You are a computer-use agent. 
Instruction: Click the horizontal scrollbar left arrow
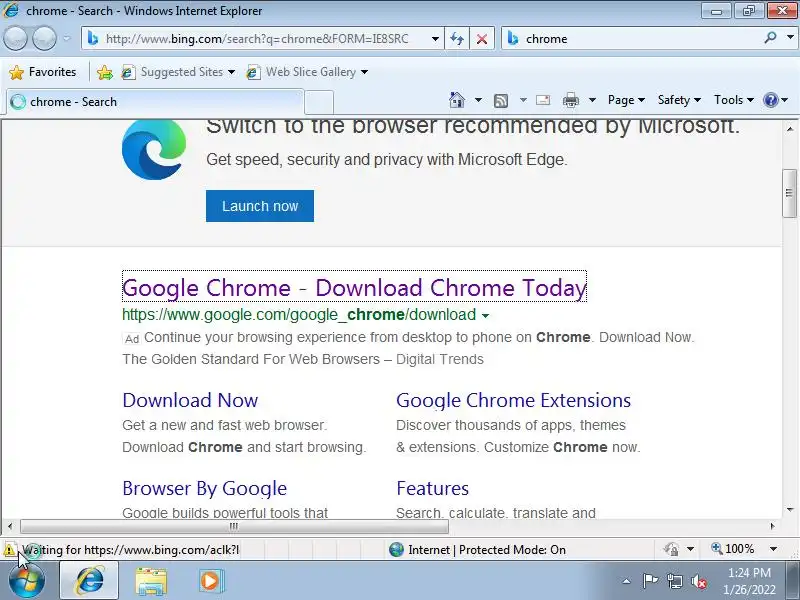10,526
